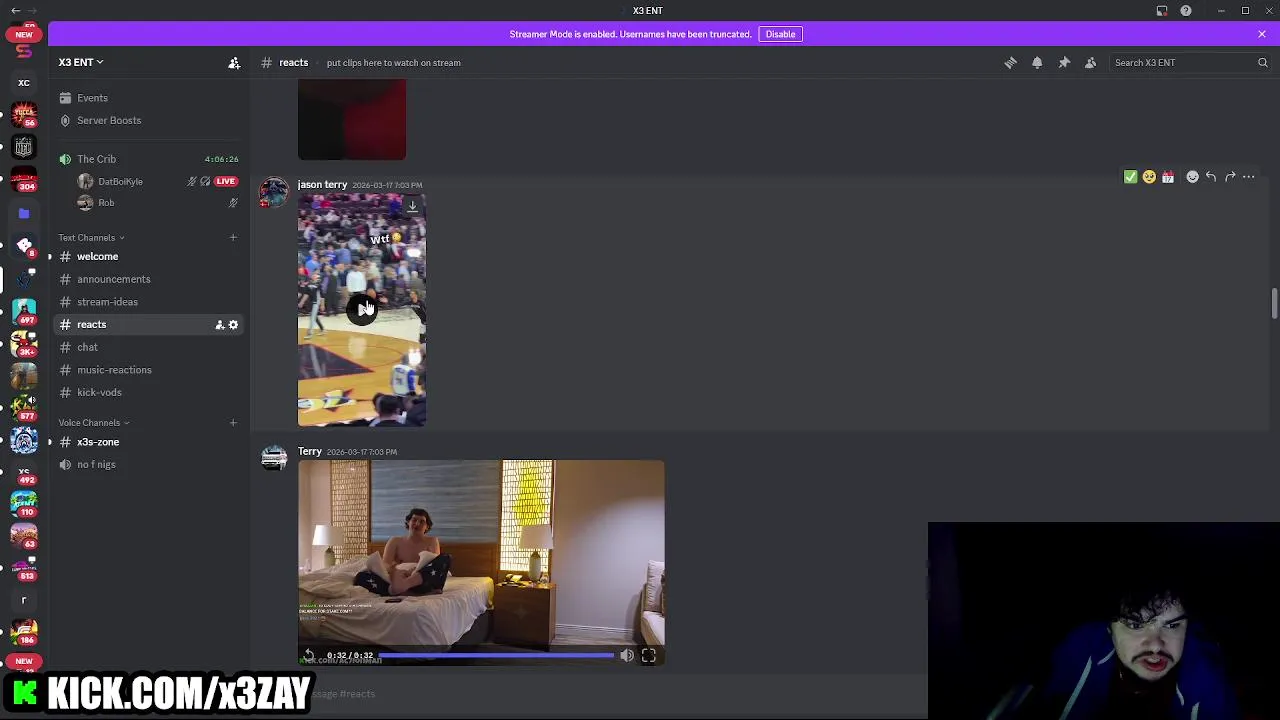Switch to the announcements channel
The height and width of the screenshot is (720, 1280).
[149, 279]
